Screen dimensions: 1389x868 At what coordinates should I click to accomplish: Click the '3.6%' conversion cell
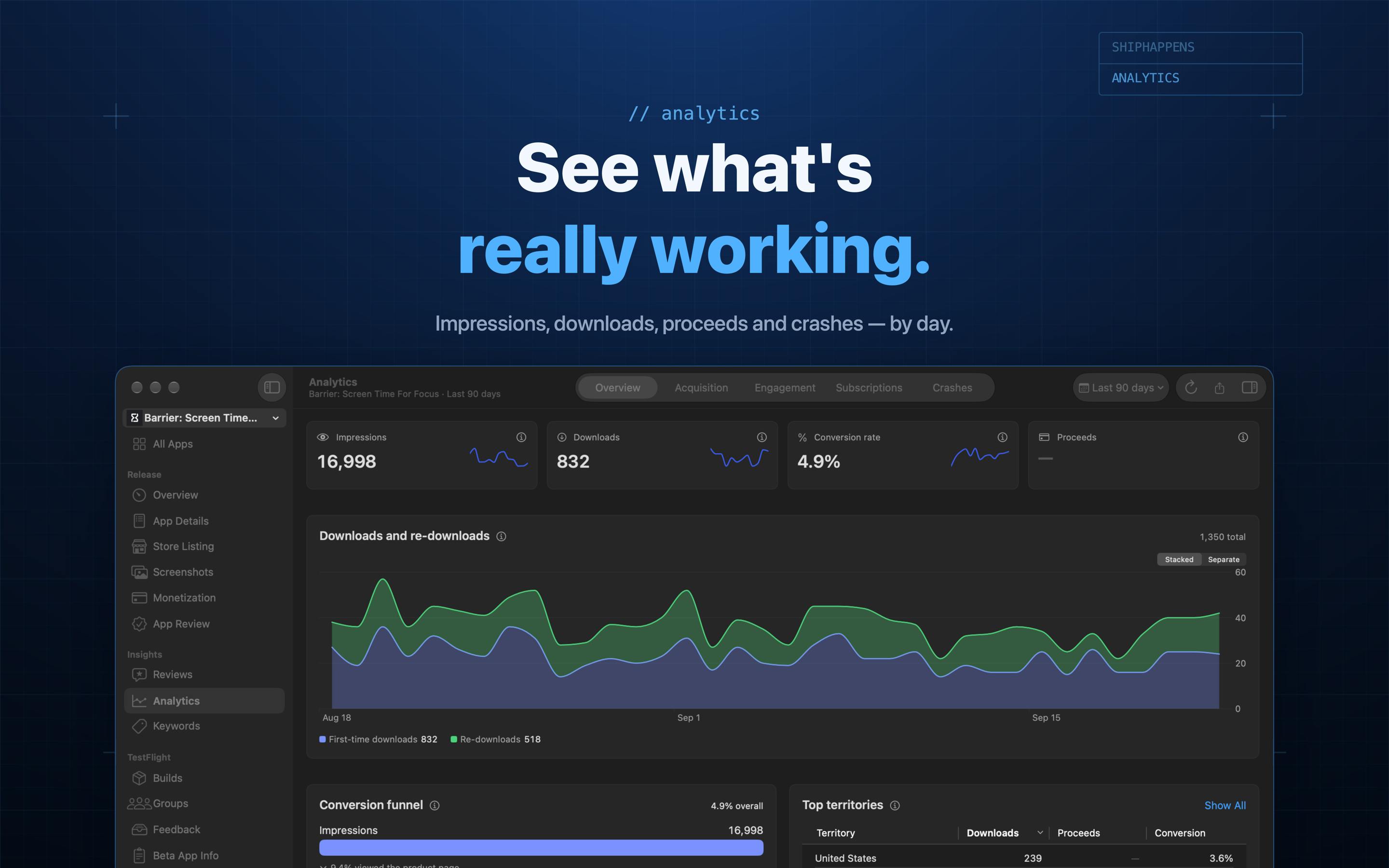pyautogui.click(x=1221, y=858)
